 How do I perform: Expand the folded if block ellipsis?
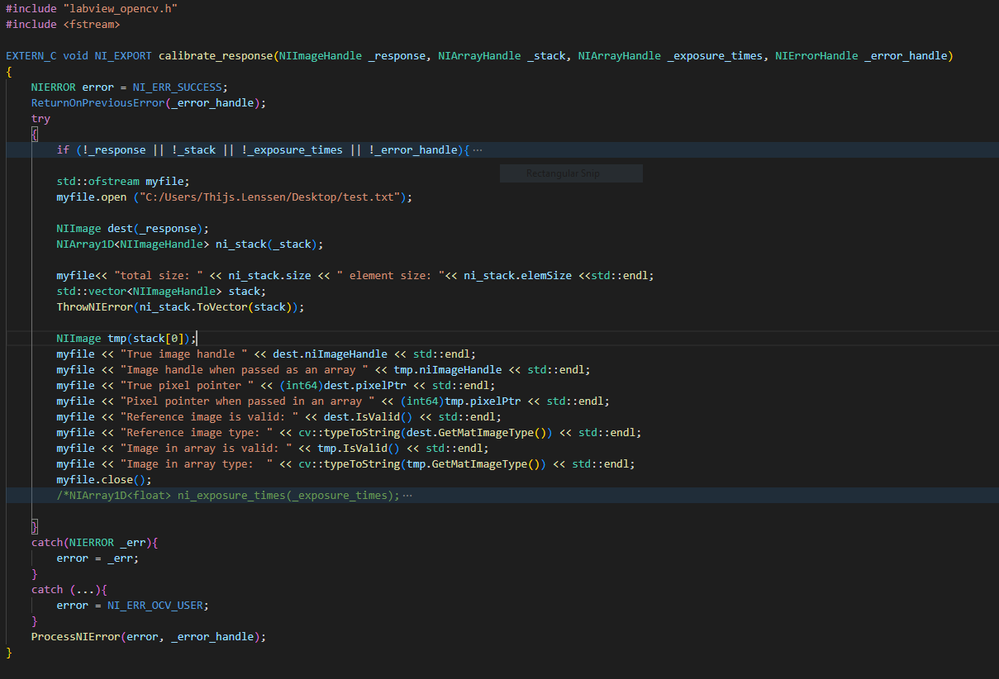pyautogui.click(x=477, y=150)
